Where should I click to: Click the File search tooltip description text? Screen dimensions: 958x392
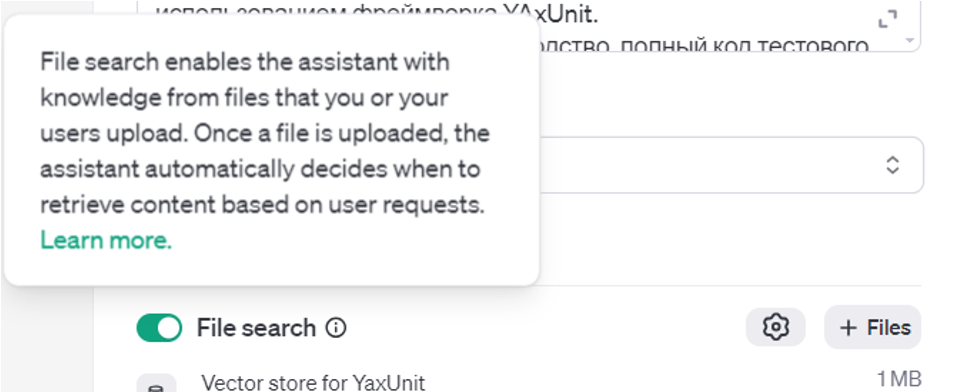[265, 133]
